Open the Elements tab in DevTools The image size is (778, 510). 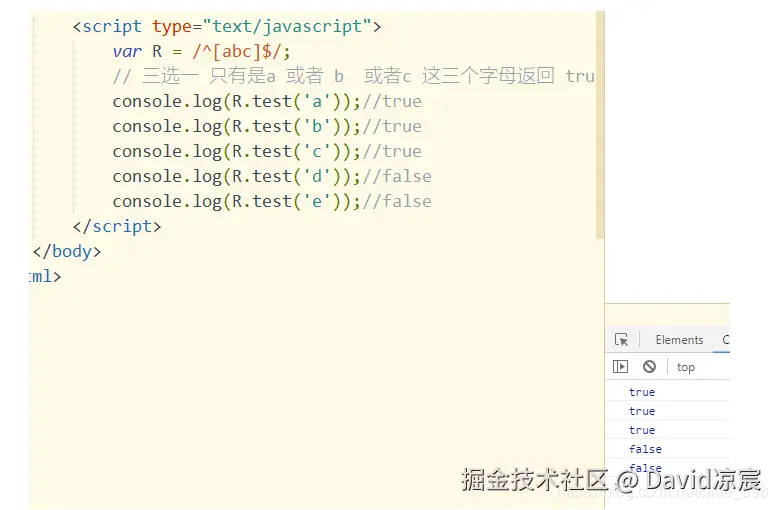[x=679, y=340]
